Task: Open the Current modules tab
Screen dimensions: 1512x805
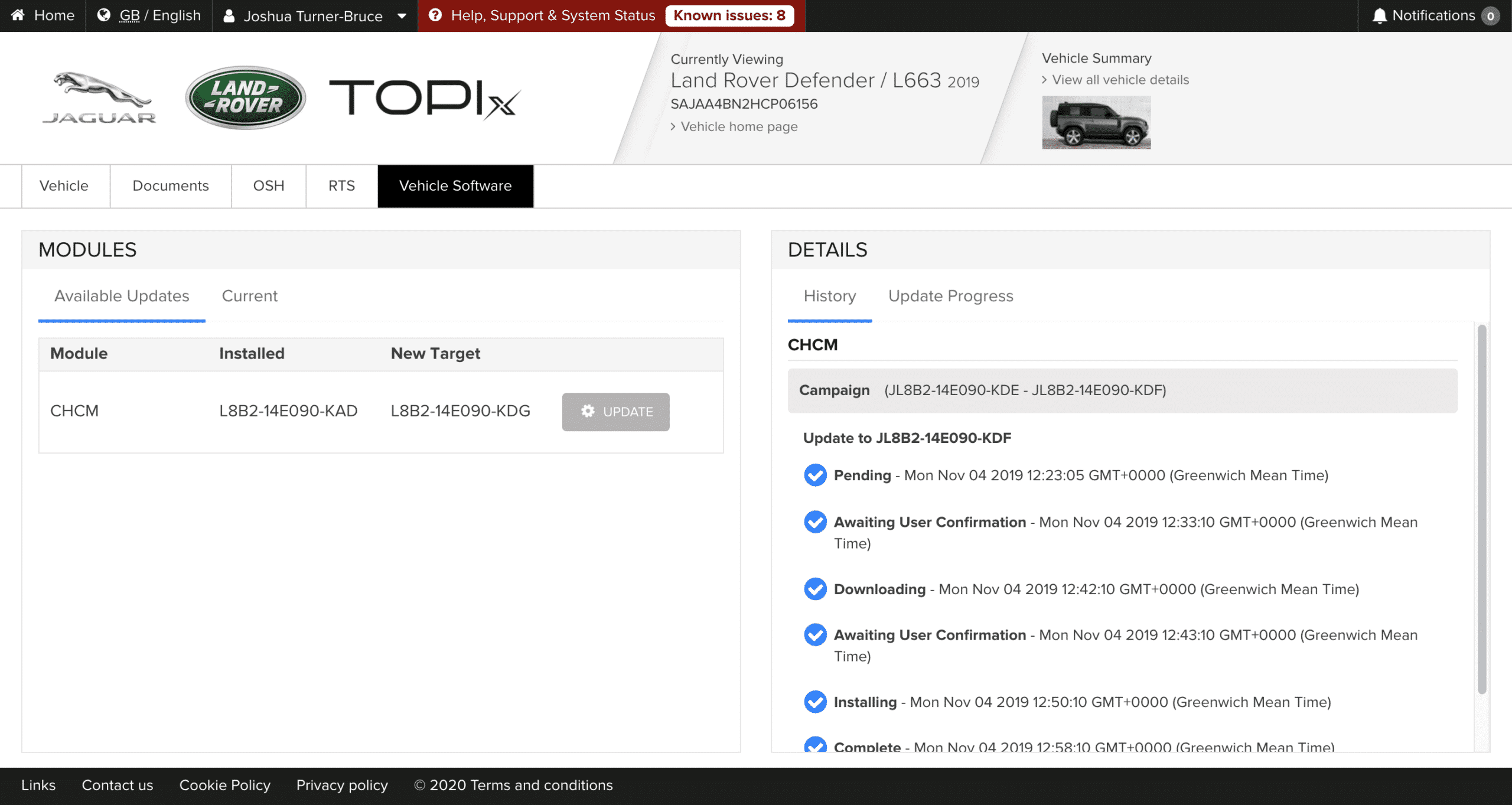Action: (x=249, y=296)
